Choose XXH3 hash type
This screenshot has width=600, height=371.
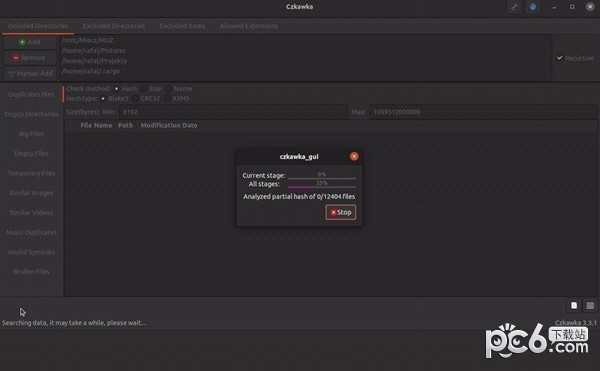pyautogui.click(x=177, y=98)
